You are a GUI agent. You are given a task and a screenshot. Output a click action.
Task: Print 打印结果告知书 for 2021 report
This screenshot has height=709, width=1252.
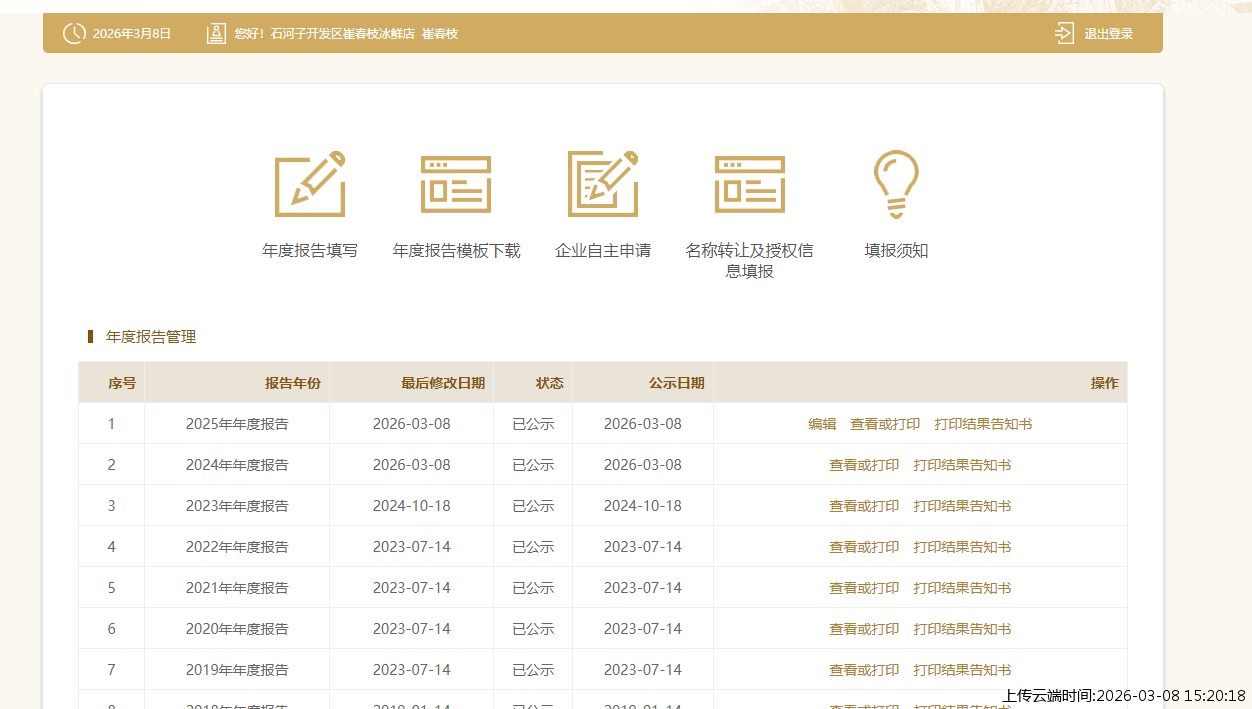(x=962, y=588)
